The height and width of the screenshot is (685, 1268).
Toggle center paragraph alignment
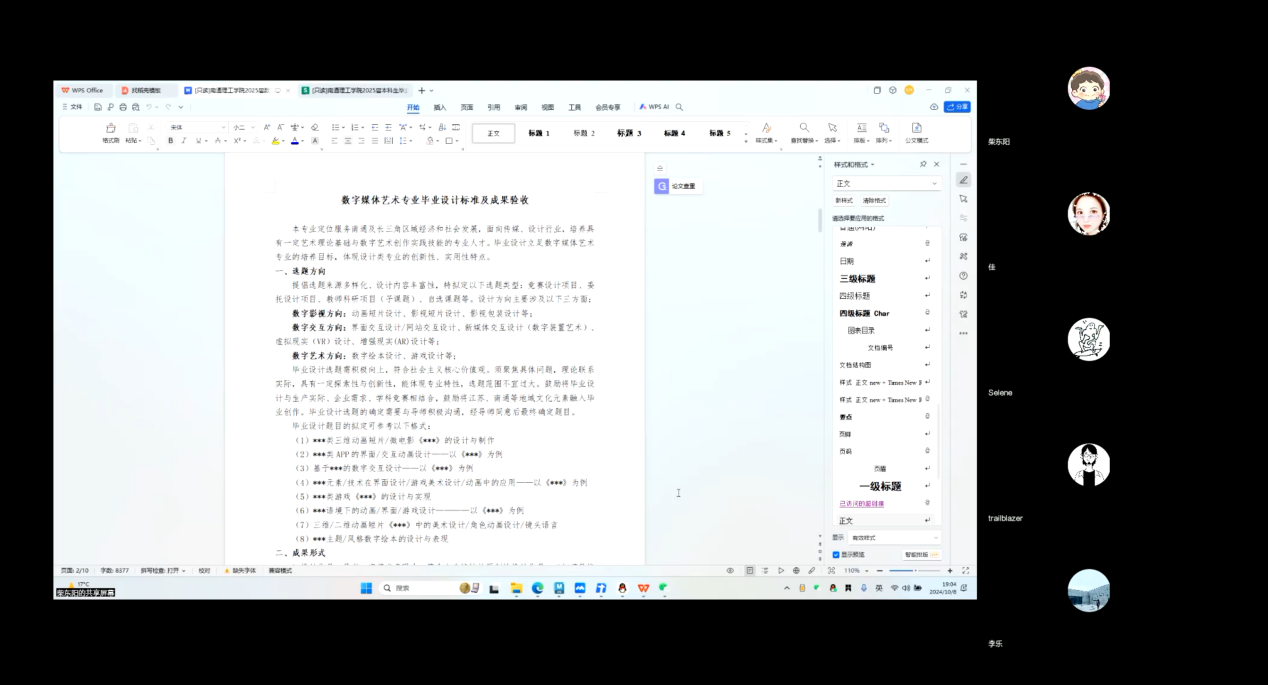point(348,141)
